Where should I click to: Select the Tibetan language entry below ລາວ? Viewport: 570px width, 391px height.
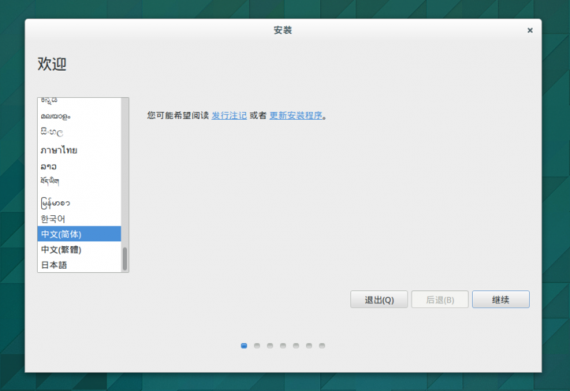(79, 181)
